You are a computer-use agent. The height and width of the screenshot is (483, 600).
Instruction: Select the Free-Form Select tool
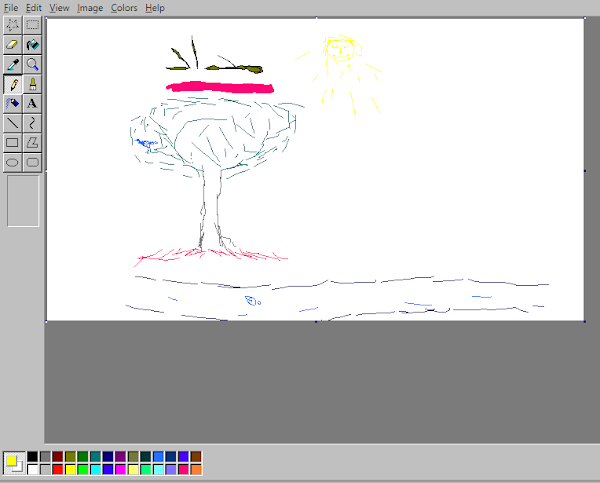tap(12, 25)
